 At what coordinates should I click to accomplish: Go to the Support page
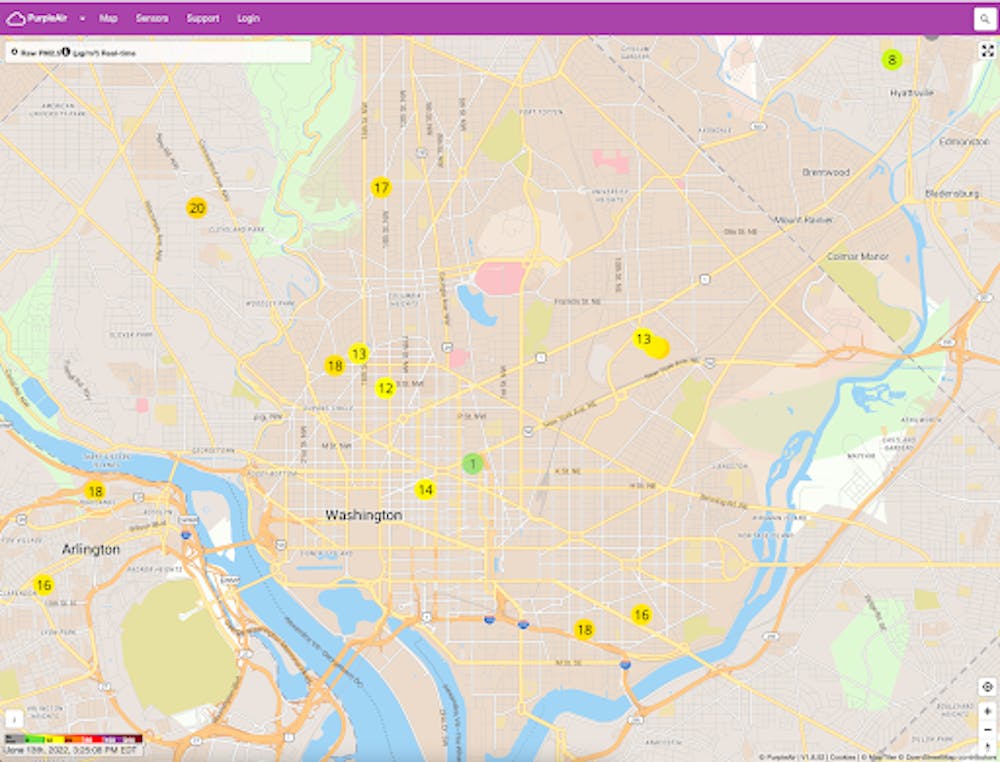point(202,19)
